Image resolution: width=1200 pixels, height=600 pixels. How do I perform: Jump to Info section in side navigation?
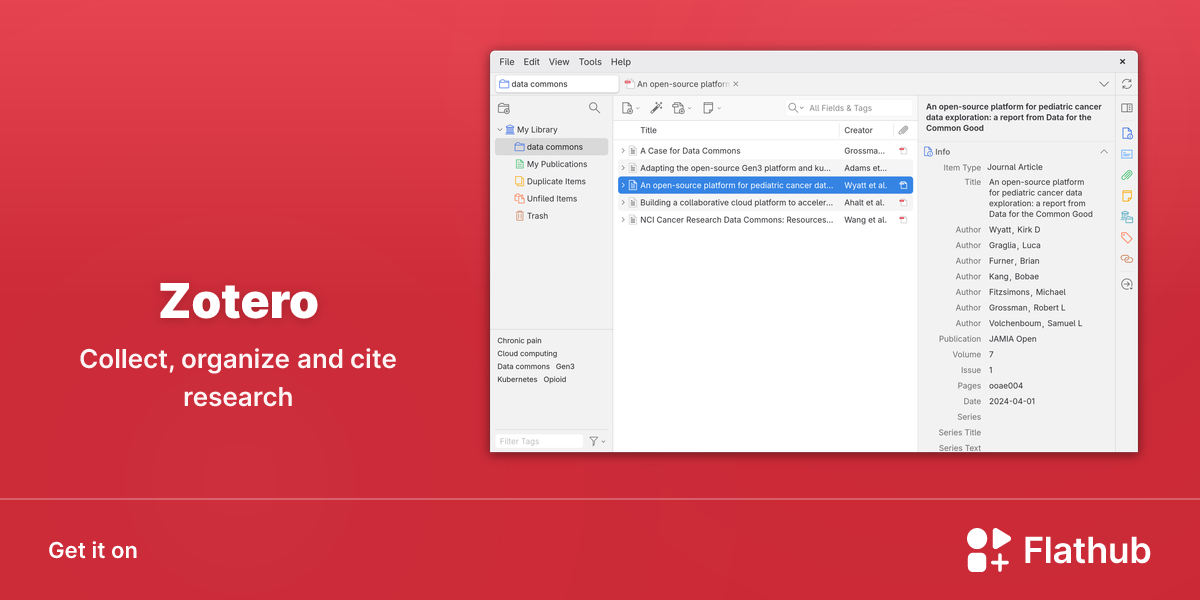1127,133
